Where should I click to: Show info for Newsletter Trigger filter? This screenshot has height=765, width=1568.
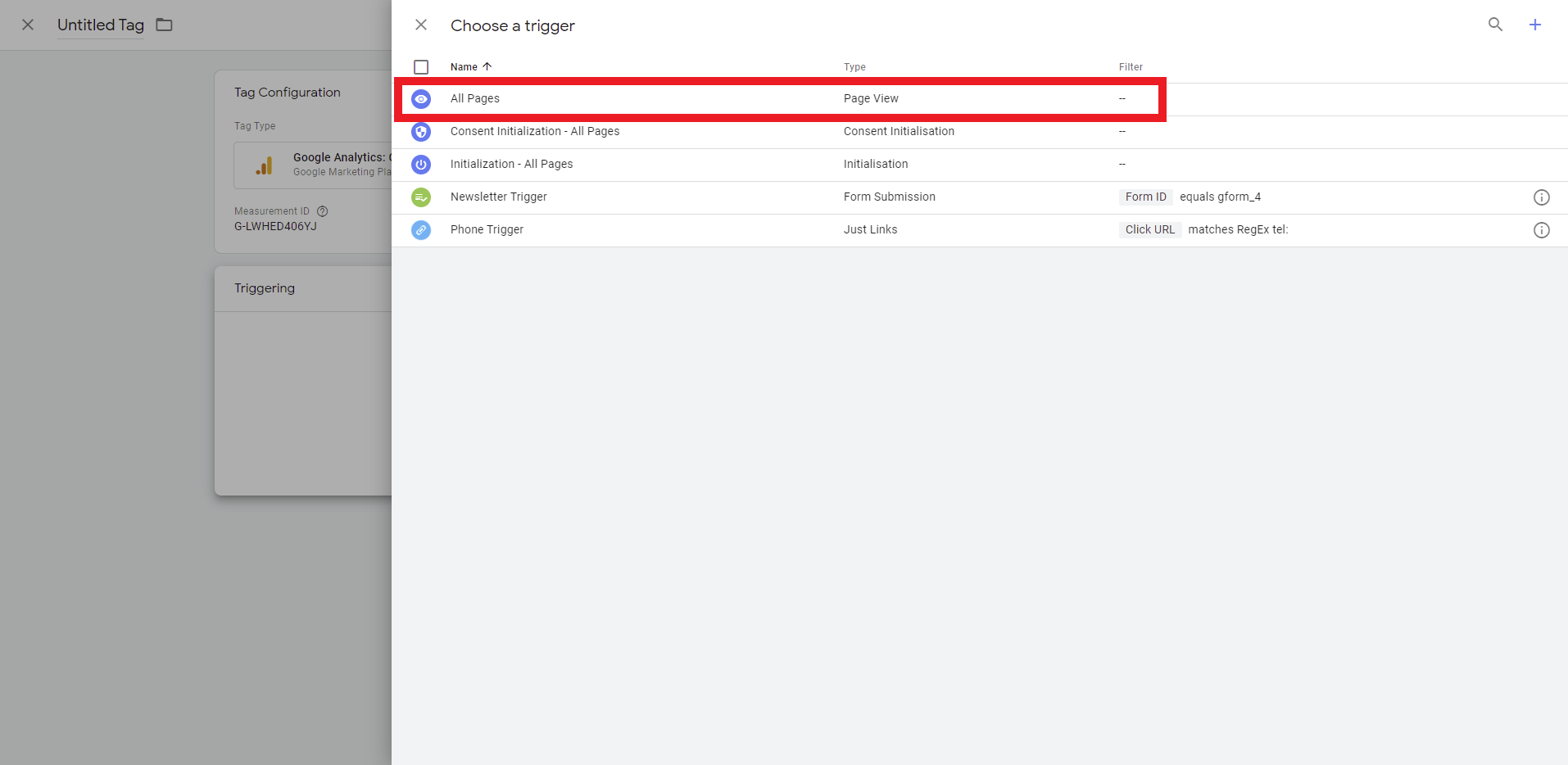pyautogui.click(x=1541, y=197)
